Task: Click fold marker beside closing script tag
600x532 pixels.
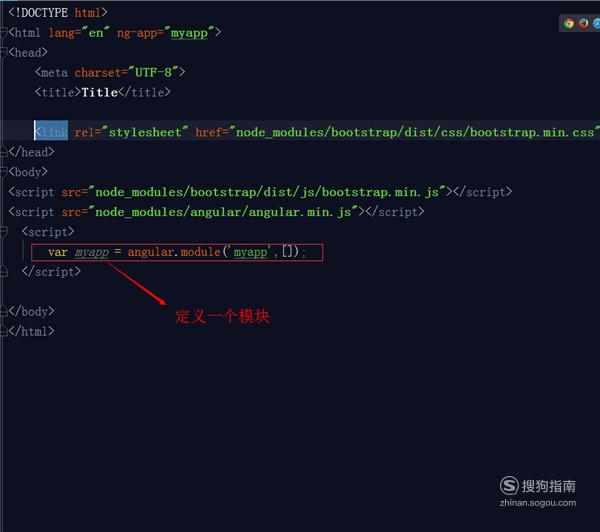Action: click(x=3, y=272)
